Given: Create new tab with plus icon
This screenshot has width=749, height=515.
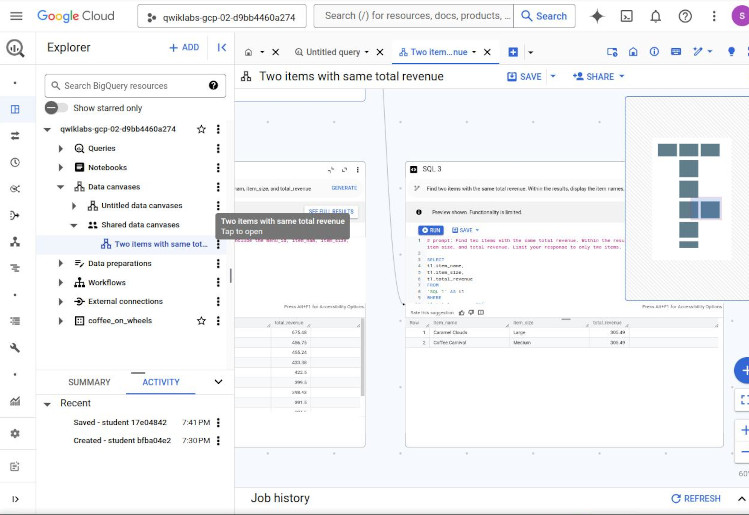Looking at the screenshot, I should click(513, 52).
